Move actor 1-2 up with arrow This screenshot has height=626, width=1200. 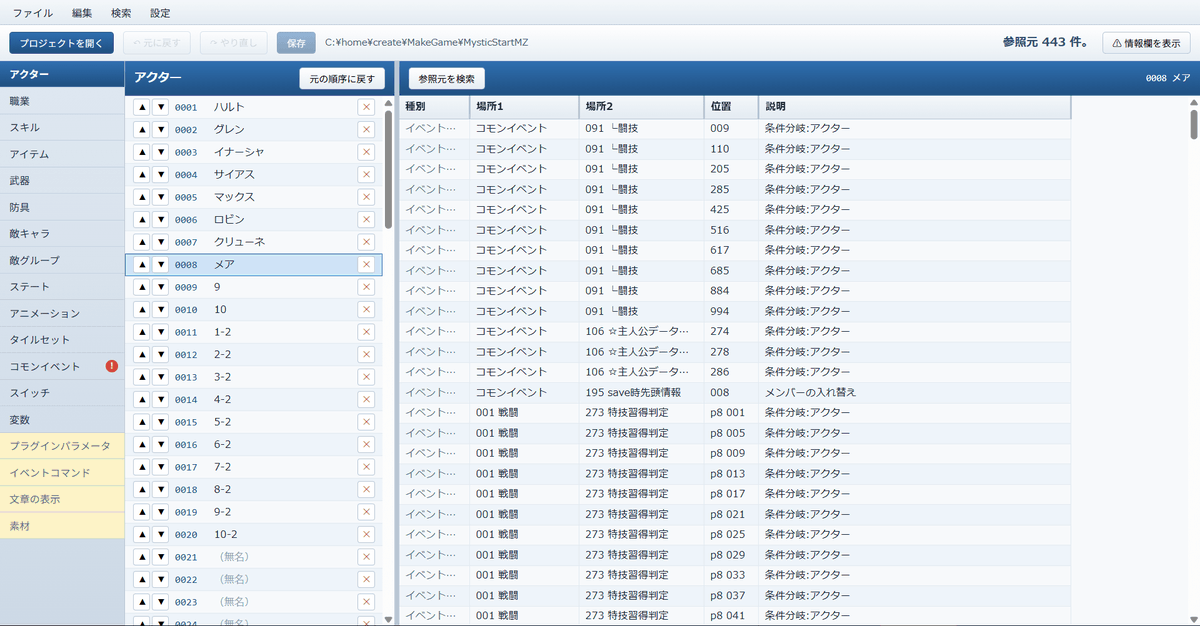(x=142, y=332)
